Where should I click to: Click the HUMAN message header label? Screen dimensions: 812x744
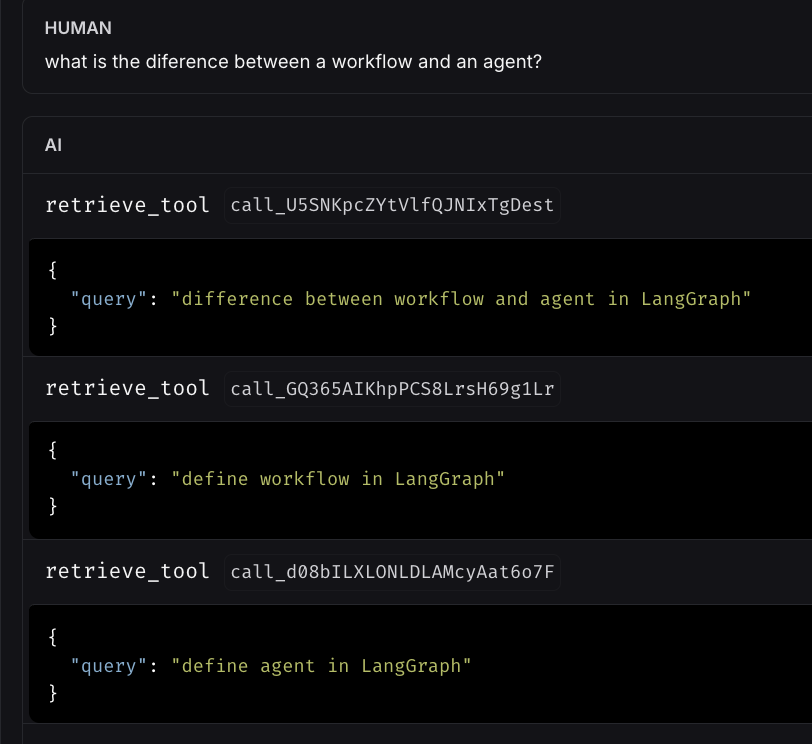[x=78, y=28]
